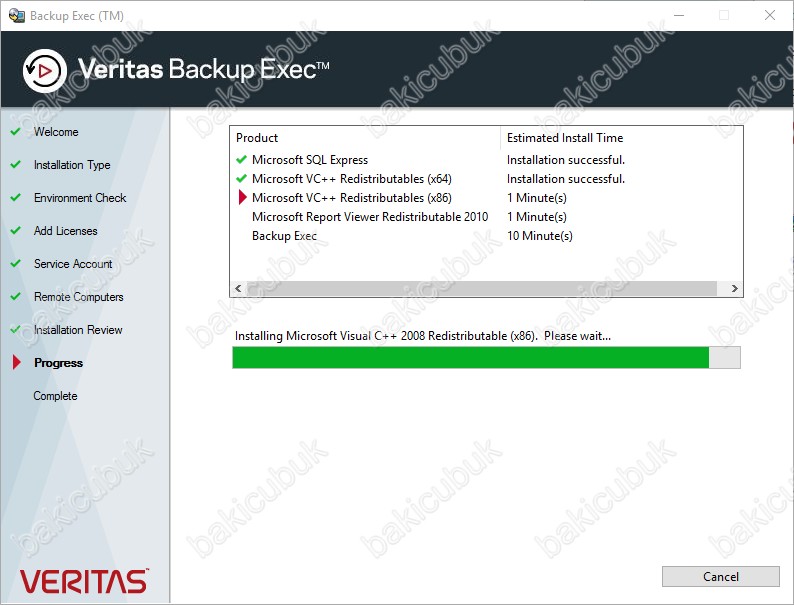
Task: Click the checkmark next to Environment Check
Action: (x=16, y=197)
